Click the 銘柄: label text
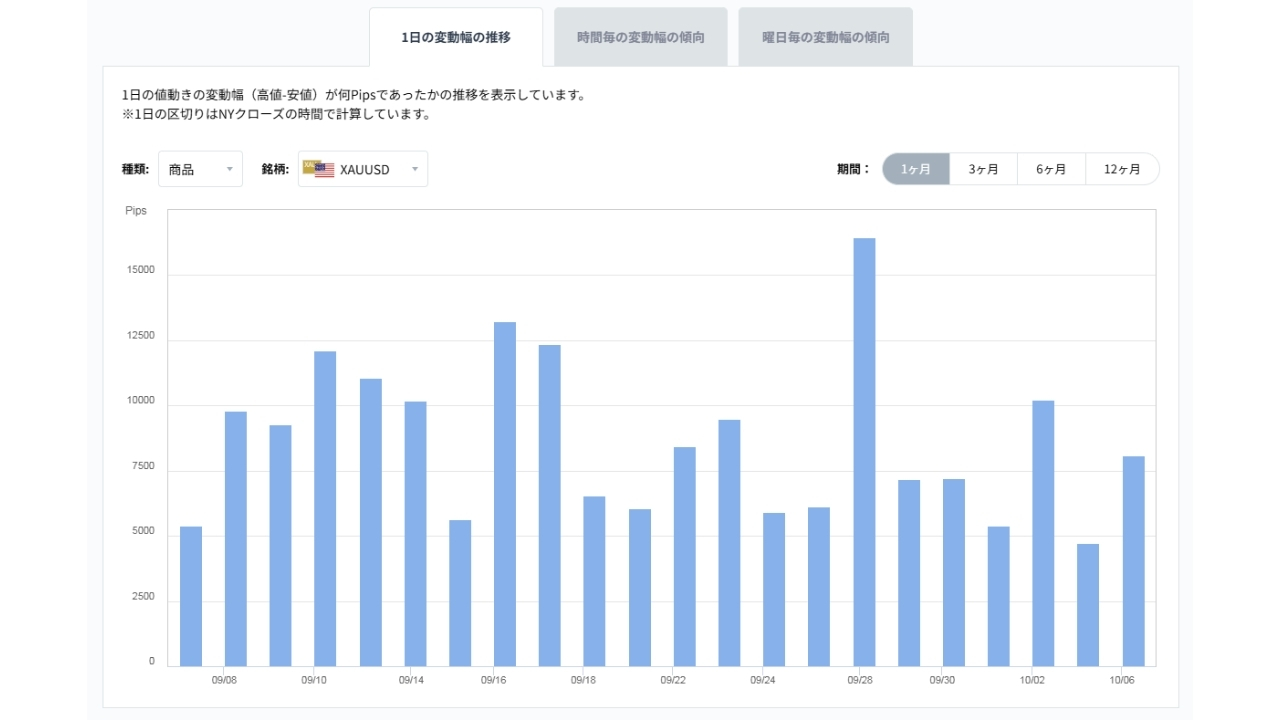 click(275, 169)
